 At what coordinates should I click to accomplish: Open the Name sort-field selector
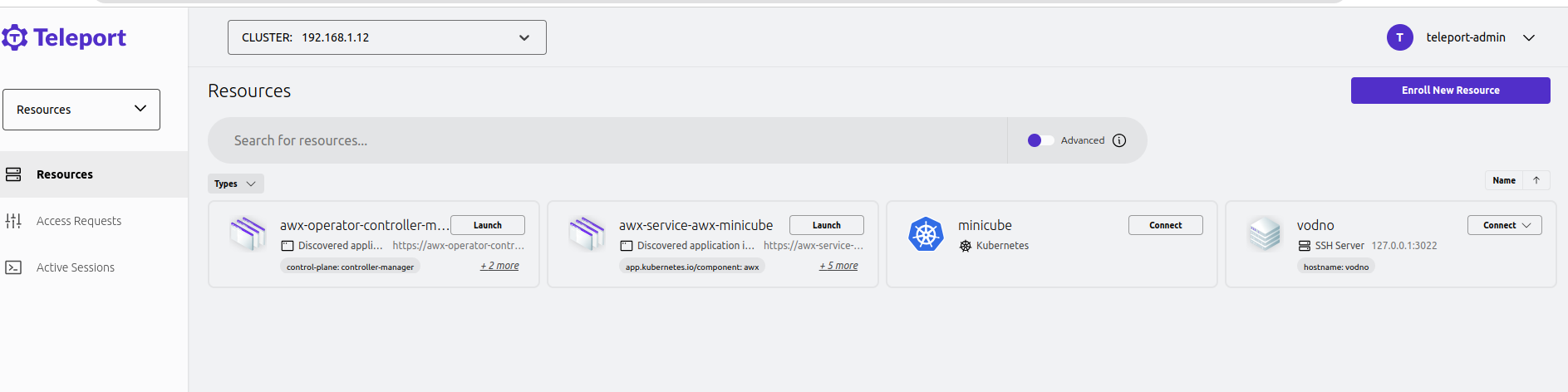(x=1504, y=180)
